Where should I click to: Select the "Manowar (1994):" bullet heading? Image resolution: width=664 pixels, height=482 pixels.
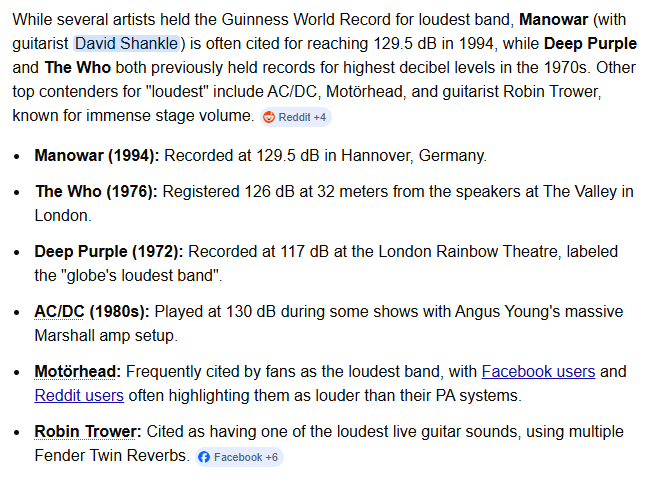pyautogui.click(x=97, y=155)
